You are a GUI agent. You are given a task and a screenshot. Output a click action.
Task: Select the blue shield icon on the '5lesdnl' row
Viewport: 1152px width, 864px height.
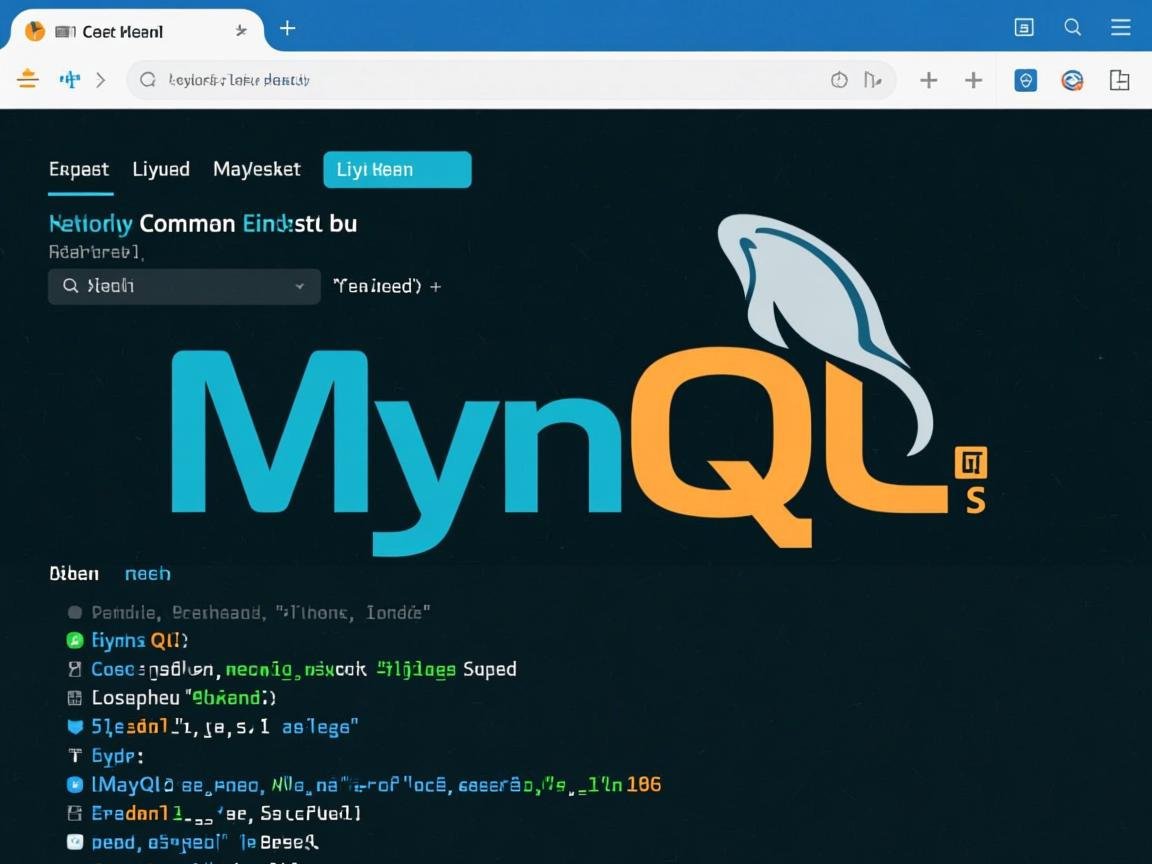tap(75, 727)
